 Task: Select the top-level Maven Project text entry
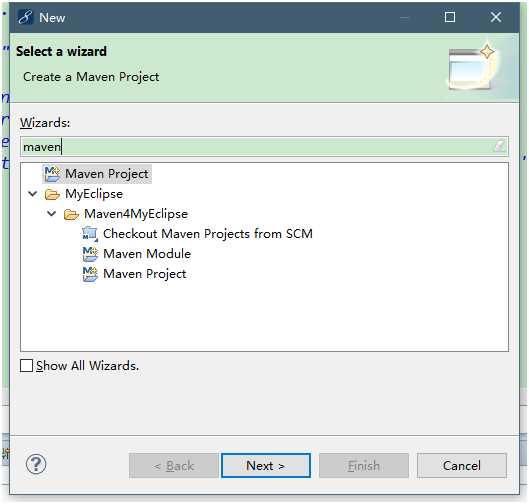point(107,174)
